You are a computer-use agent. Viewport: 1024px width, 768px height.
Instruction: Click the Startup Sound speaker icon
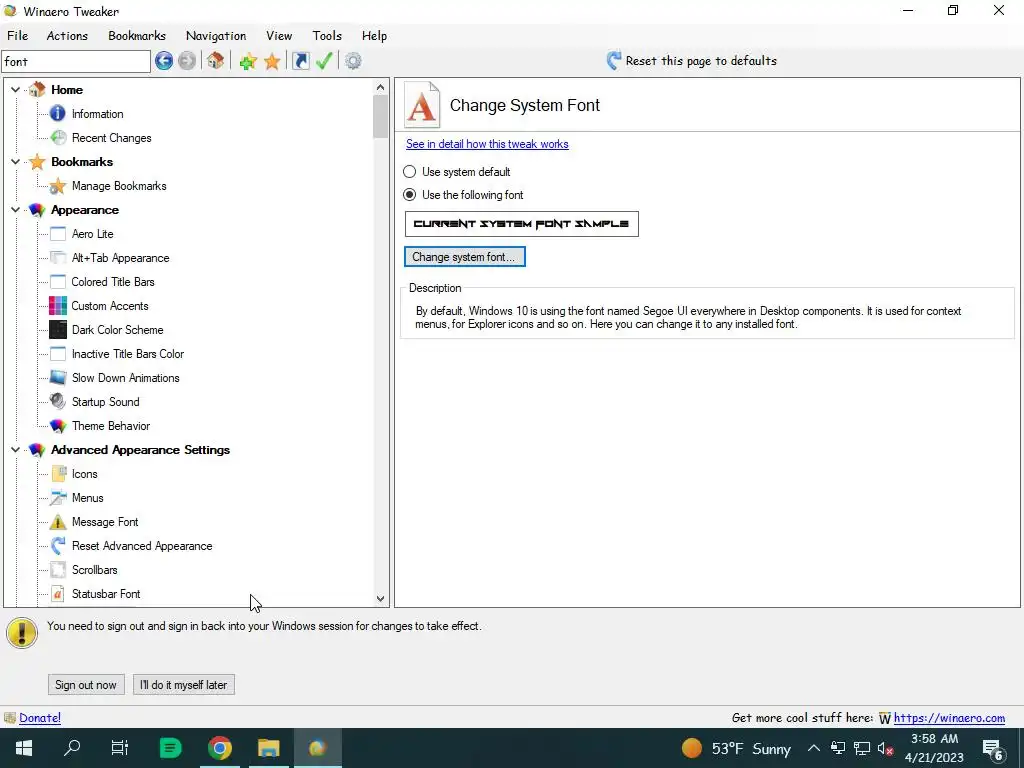57,402
